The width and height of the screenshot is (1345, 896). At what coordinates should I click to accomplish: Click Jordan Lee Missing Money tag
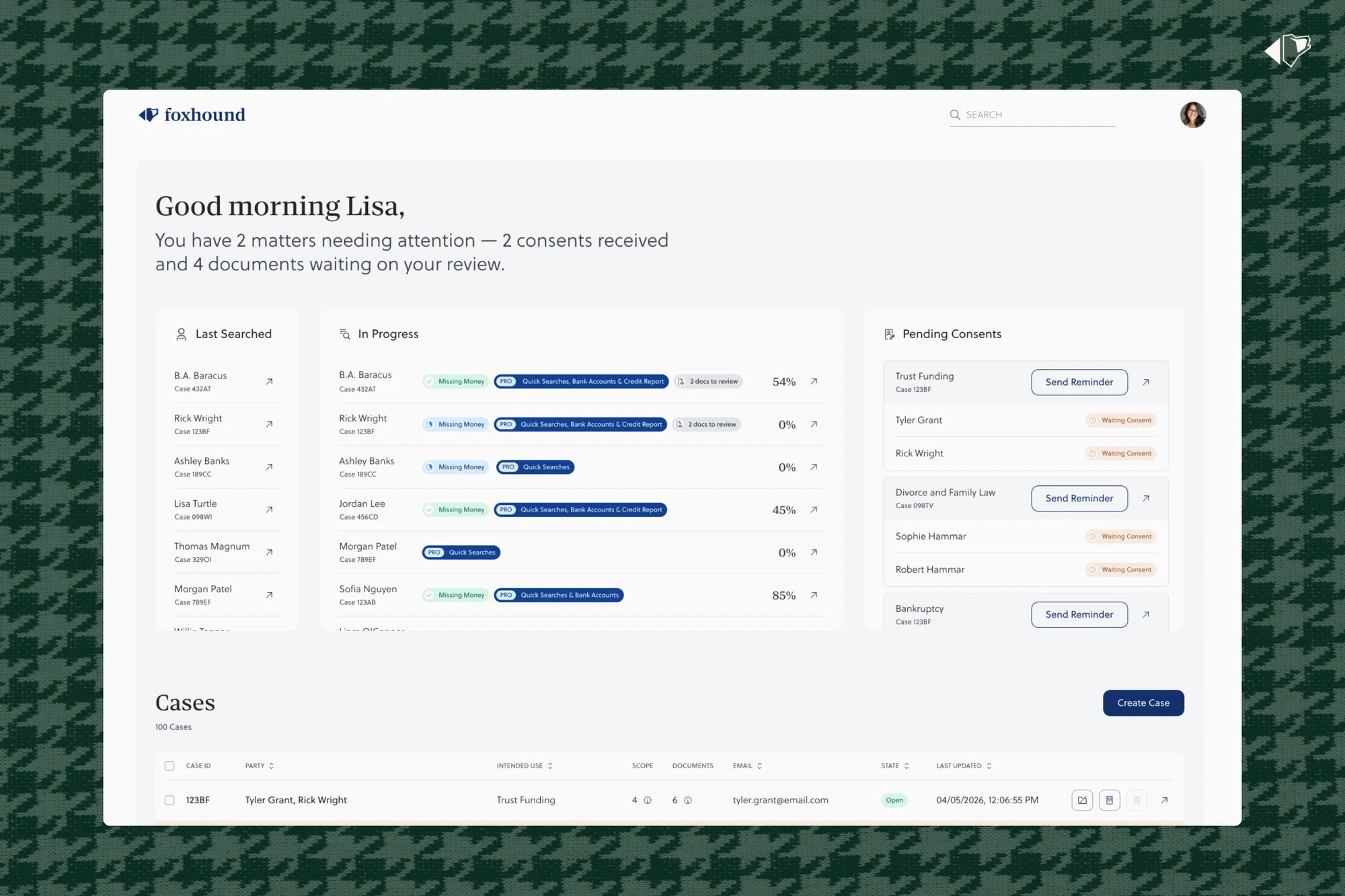tap(455, 510)
